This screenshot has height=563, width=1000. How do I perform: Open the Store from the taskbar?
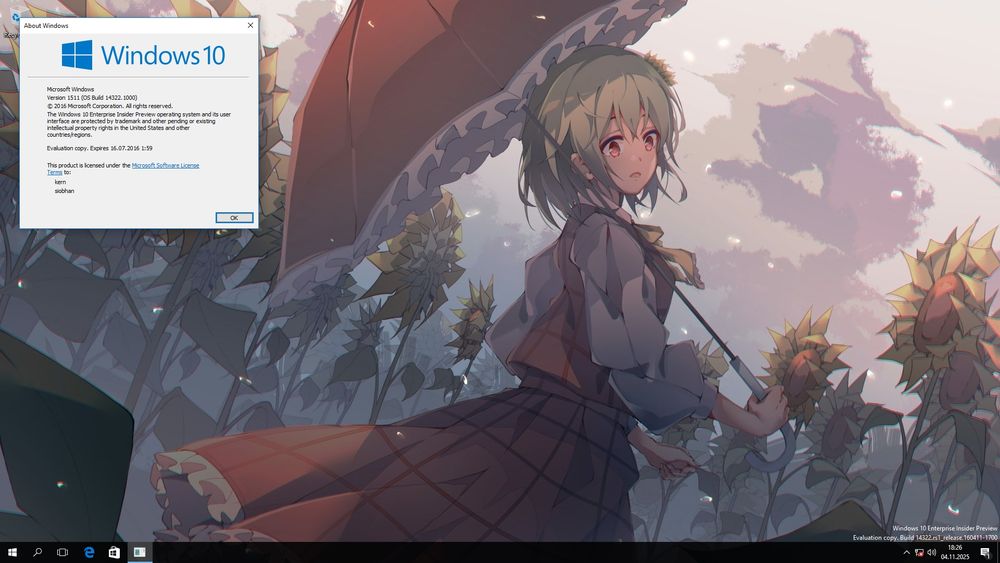coord(114,552)
